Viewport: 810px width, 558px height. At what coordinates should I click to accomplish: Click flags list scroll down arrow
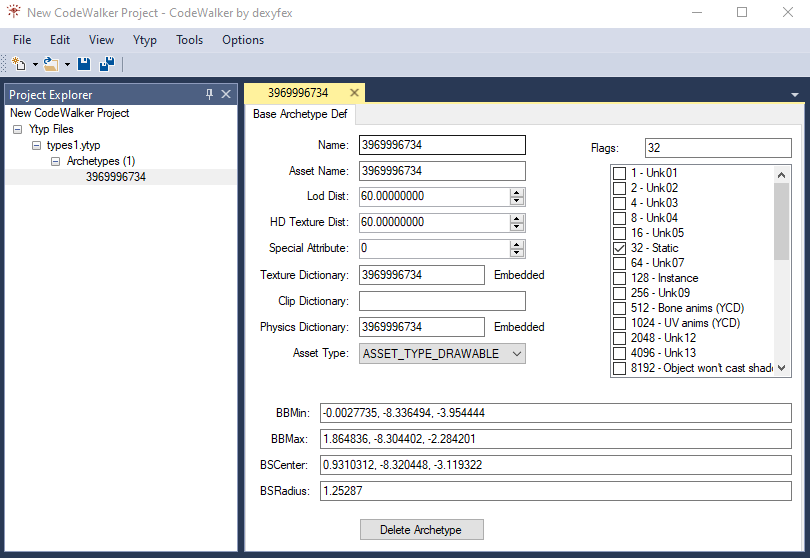pos(782,368)
